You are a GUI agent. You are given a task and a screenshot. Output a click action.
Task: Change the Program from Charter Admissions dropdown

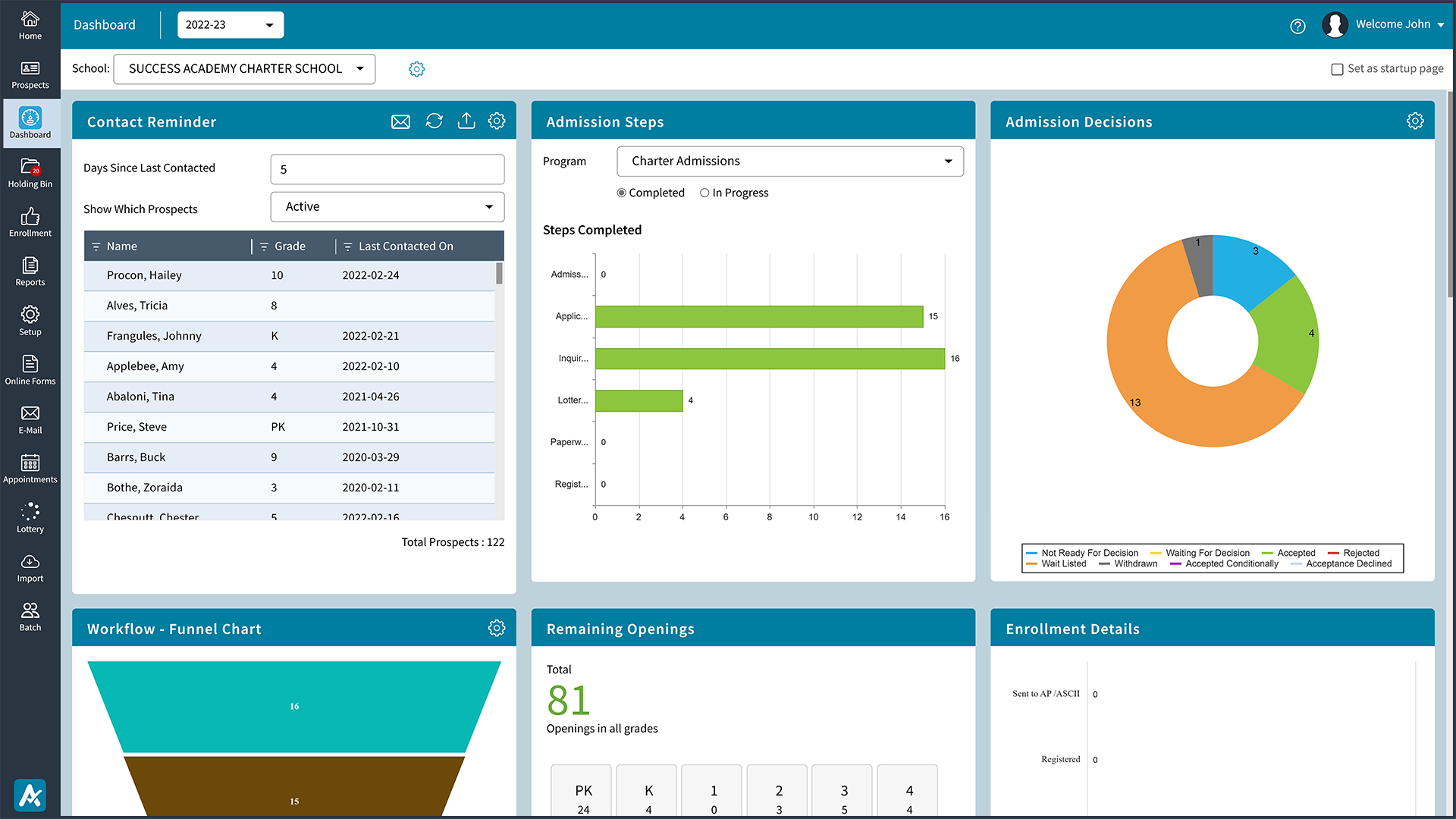tap(789, 161)
